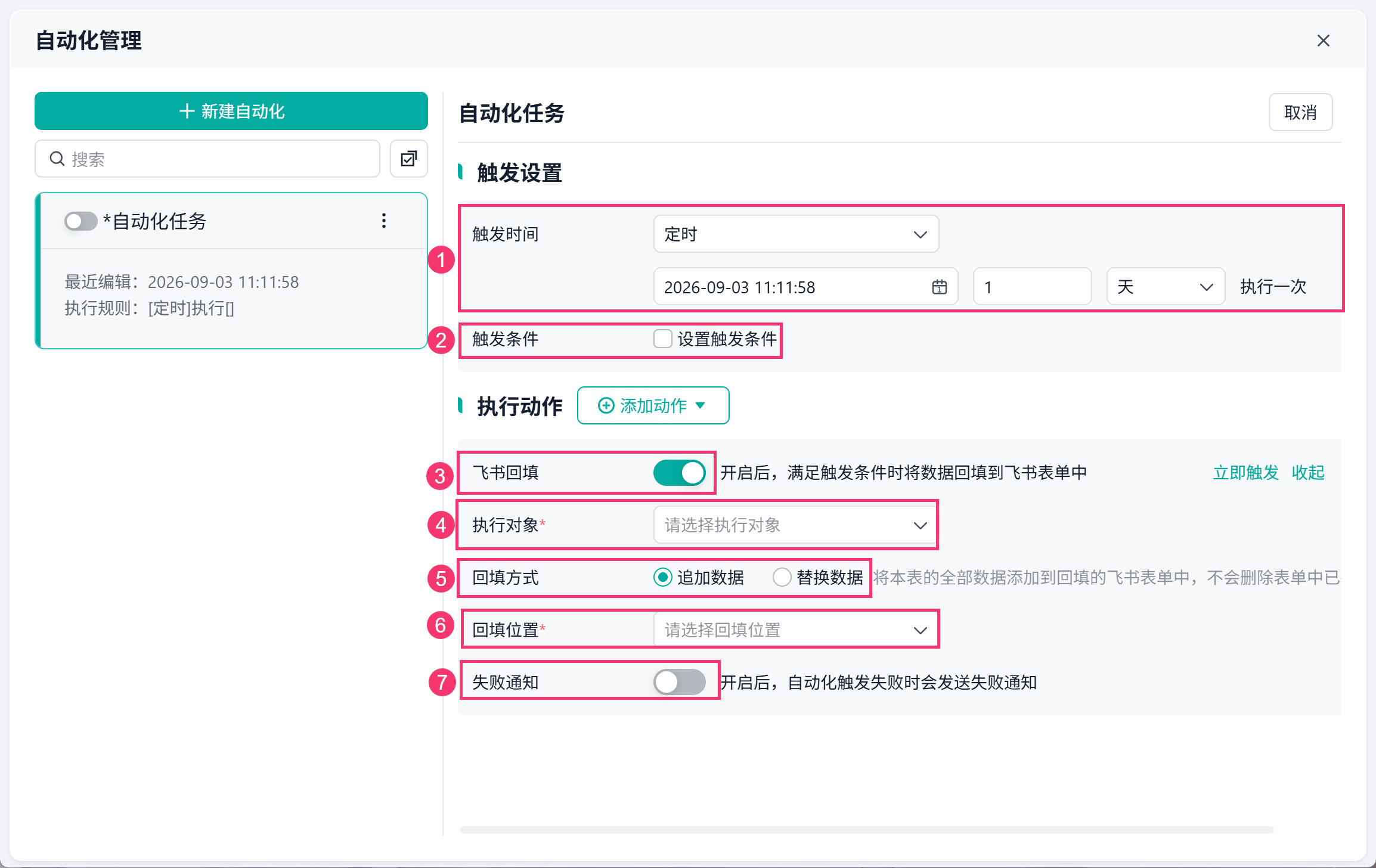Close the 自动化管理 dialog
This screenshot has height=868, width=1376.
(1323, 41)
